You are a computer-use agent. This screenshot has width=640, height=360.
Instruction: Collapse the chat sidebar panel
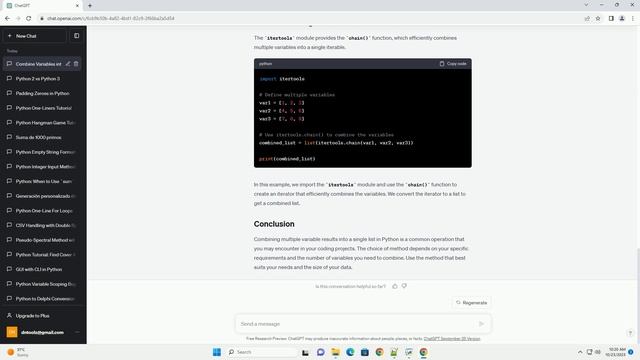point(76,36)
